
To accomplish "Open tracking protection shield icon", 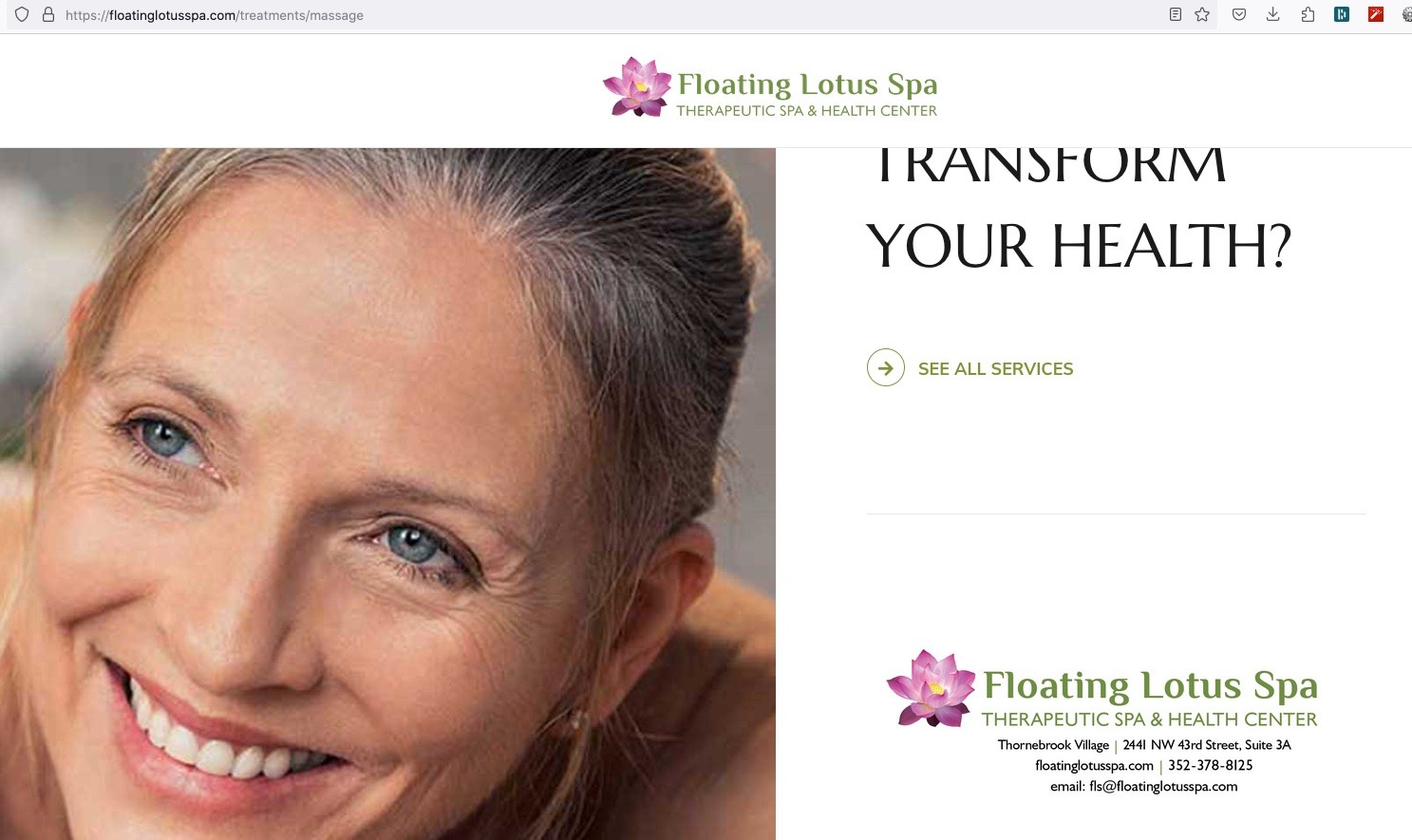I will [x=22, y=15].
